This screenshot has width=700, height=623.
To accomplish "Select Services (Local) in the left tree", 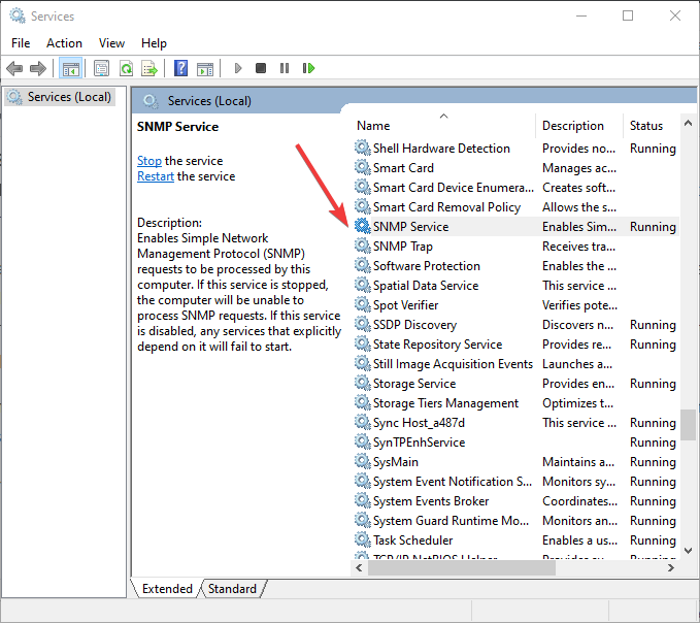I will (x=62, y=97).
